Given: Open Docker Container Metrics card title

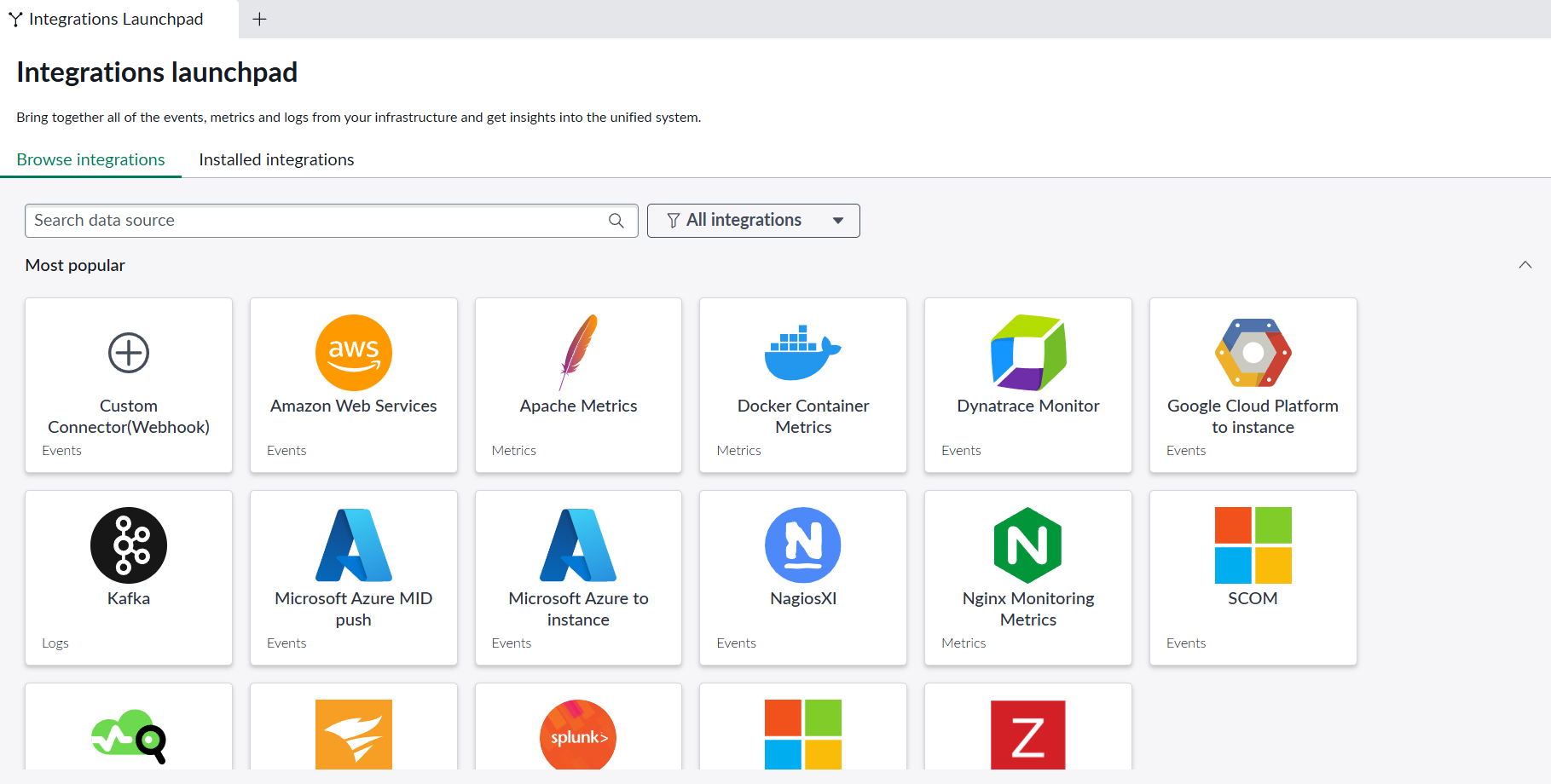Looking at the screenshot, I should pos(803,417).
